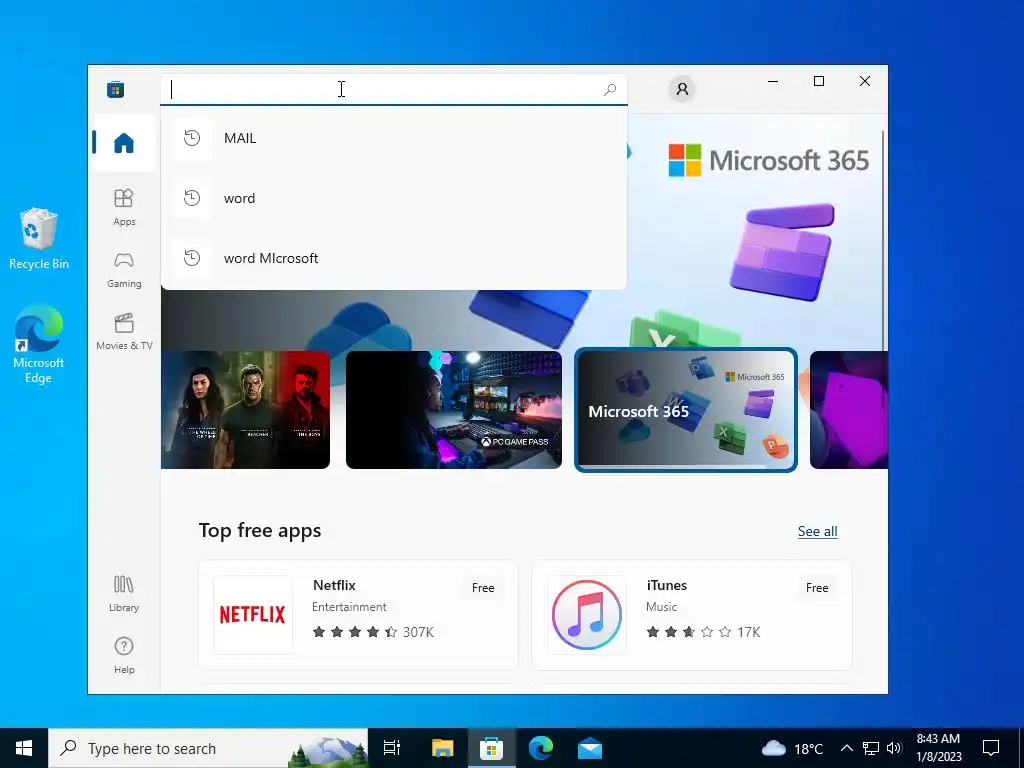Open the Mail app from taskbar
The height and width of the screenshot is (768, 1024).
(590, 748)
